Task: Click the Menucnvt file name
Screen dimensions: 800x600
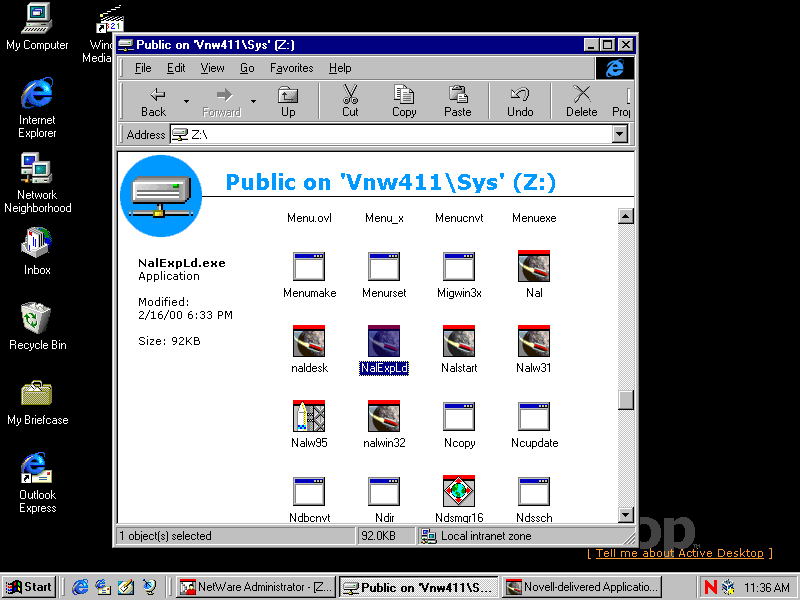Action: click(x=459, y=218)
